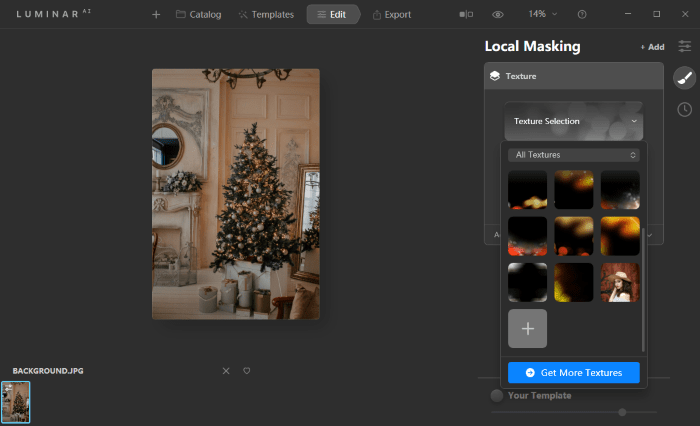Select the dark vignette frame texture
This screenshot has width=700, height=426.
tap(527, 282)
